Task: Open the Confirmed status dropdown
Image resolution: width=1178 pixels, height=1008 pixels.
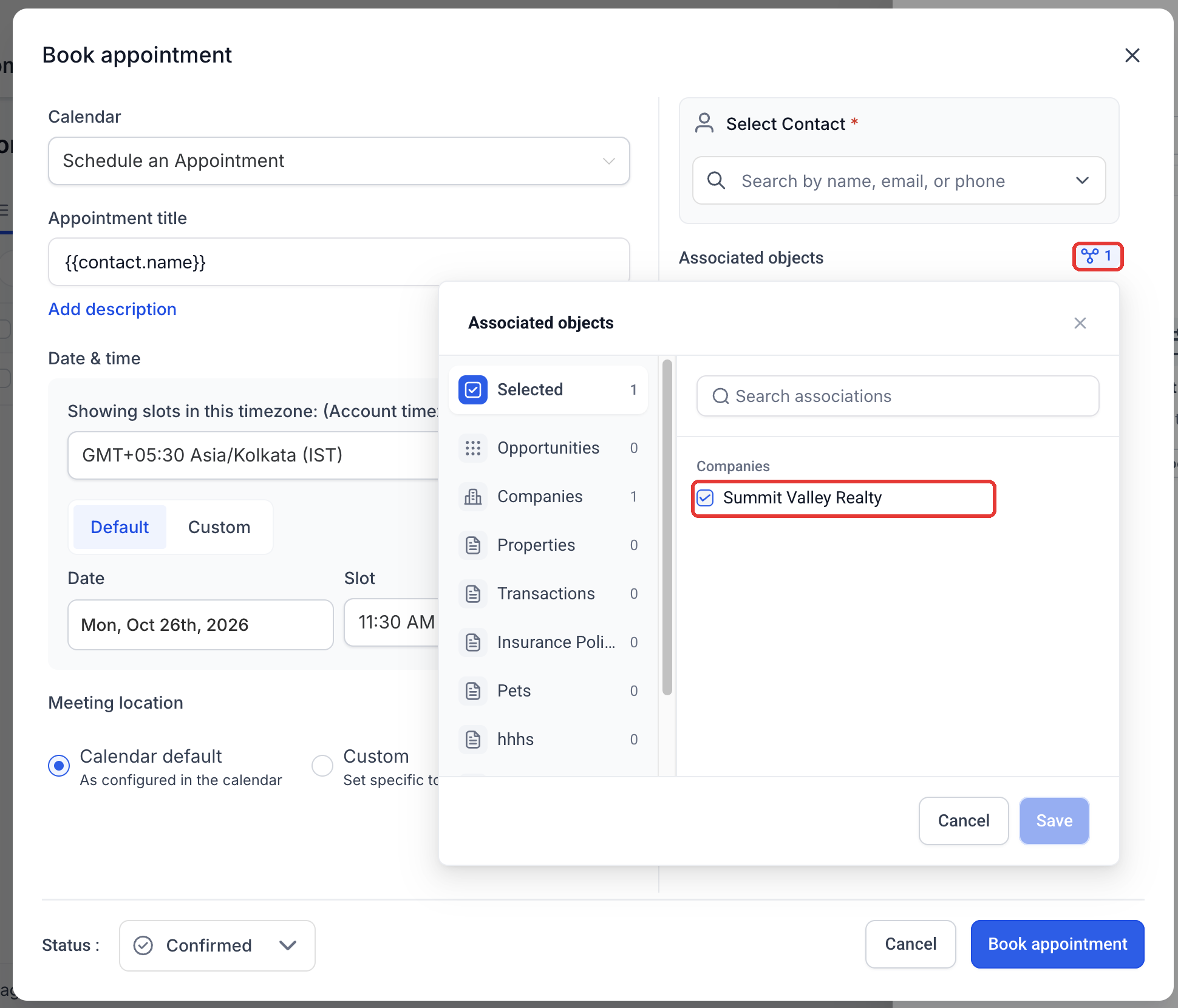Action: pos(217,945)
